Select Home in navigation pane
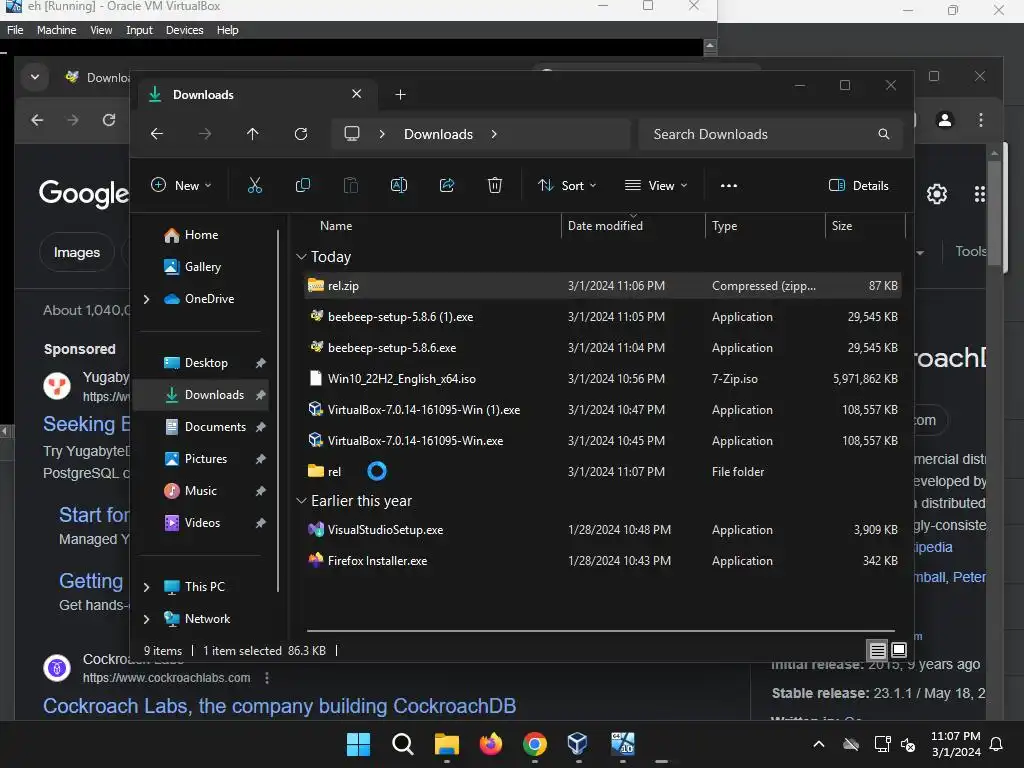The image size is (1024, 768). coord(201,235)
